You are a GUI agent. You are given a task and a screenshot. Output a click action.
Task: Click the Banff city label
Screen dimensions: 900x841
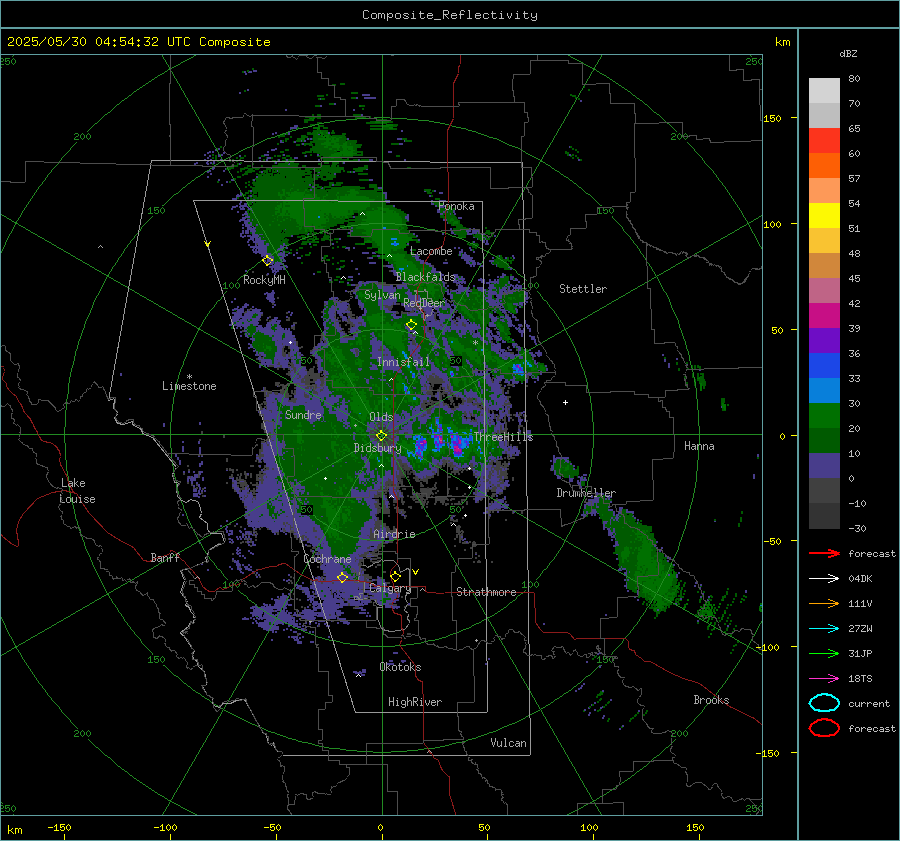[165, 557]
